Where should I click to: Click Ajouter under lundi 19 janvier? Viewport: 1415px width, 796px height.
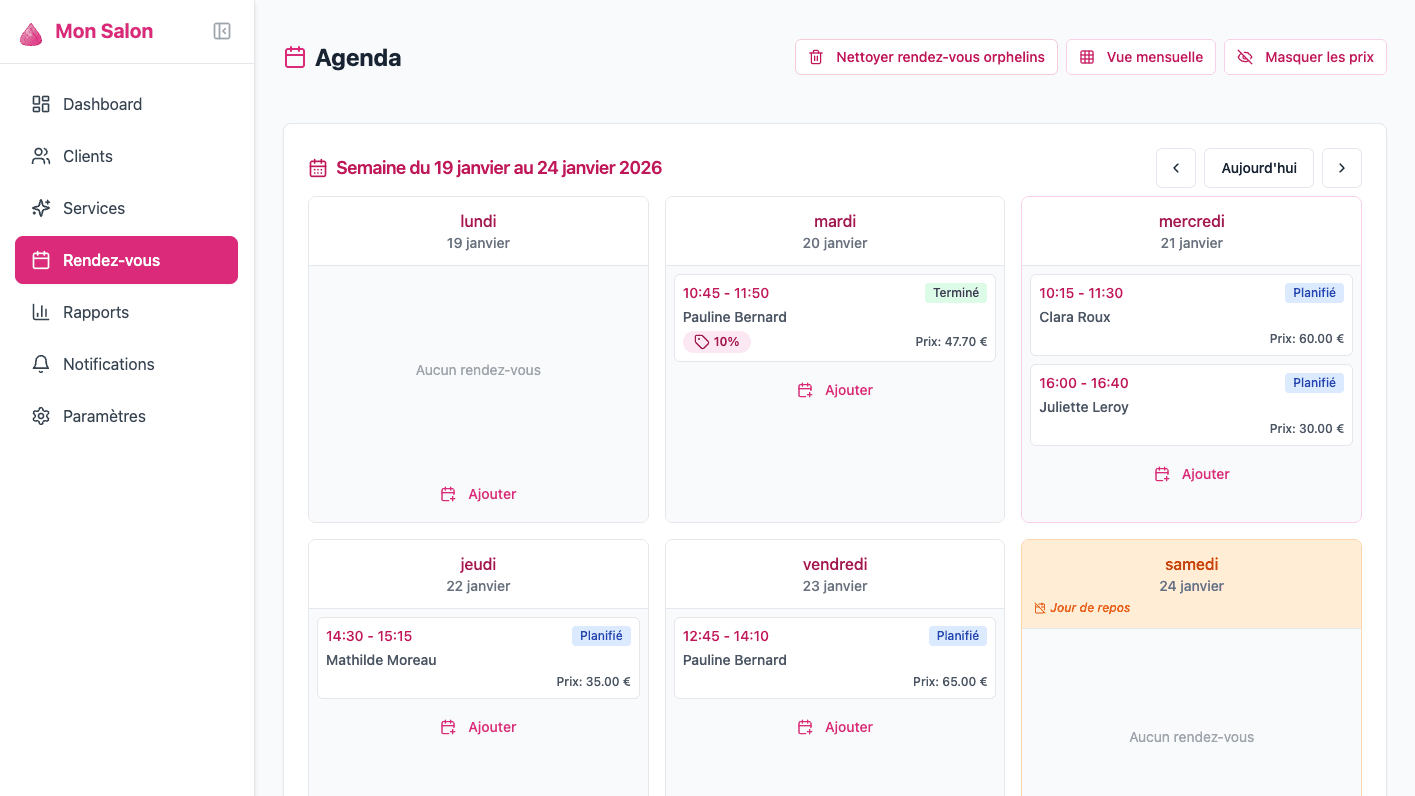(478, 493)
